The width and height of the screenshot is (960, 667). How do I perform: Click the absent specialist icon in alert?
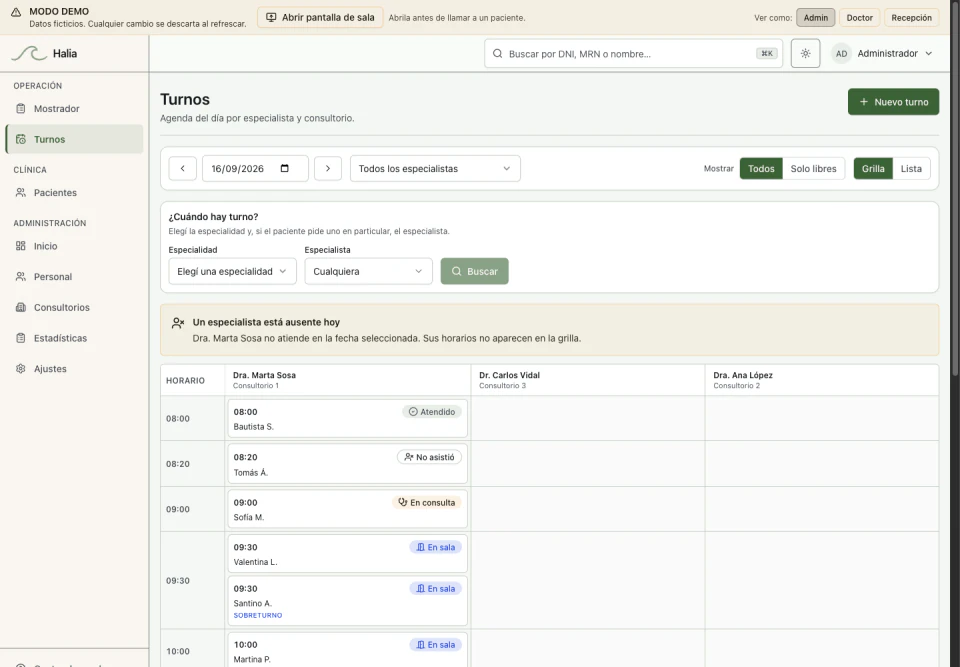[x=178, y=323]
